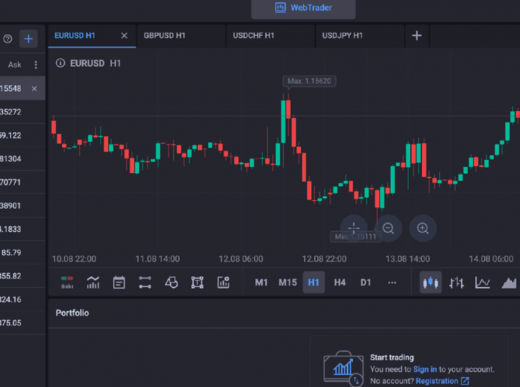Click the Sign in link
520x387 pixels.
(425, 369)
